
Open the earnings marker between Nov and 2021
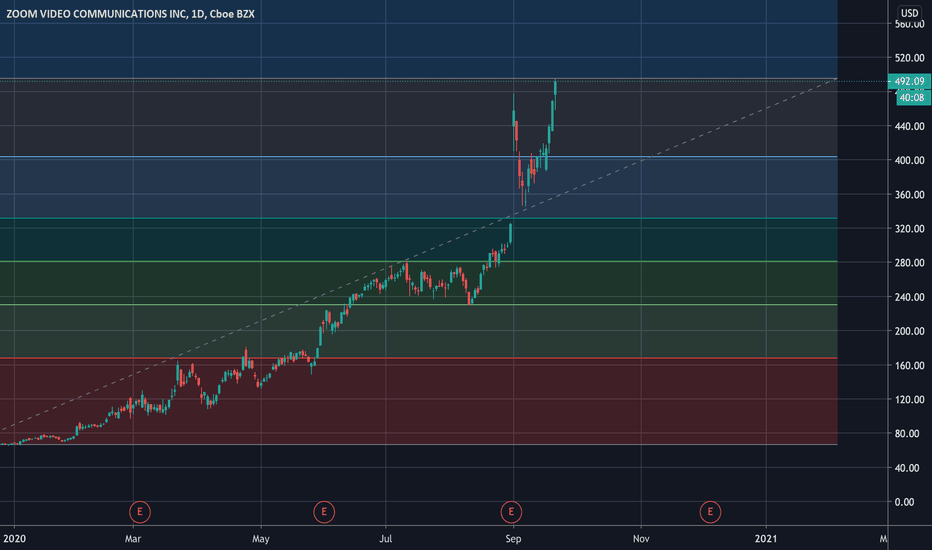(x=710, y=512)
